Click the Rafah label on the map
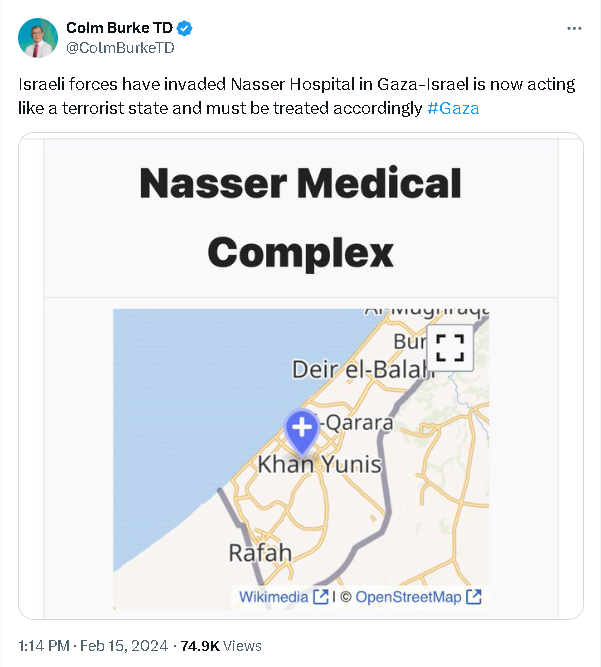This screenshot has width=601, height=667. coord(260,552)
